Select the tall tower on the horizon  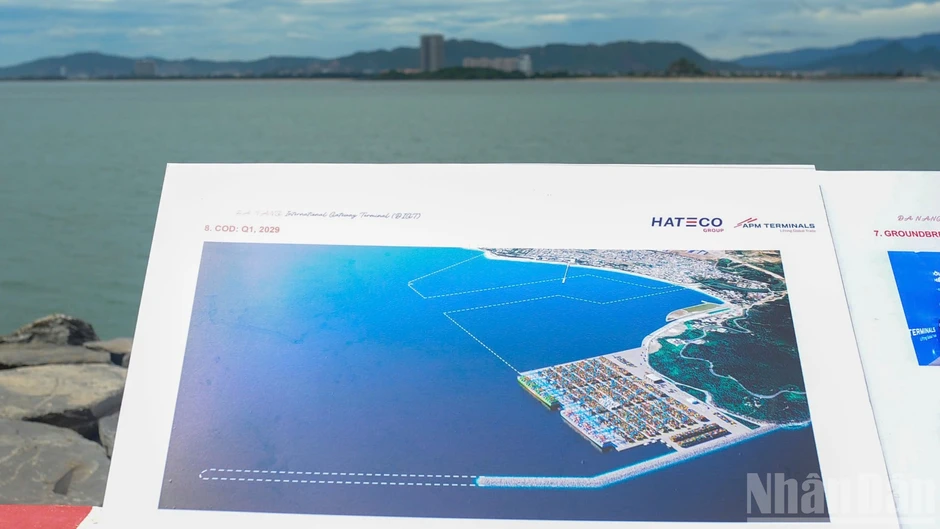pyautogui.click(x=432, y=53)
